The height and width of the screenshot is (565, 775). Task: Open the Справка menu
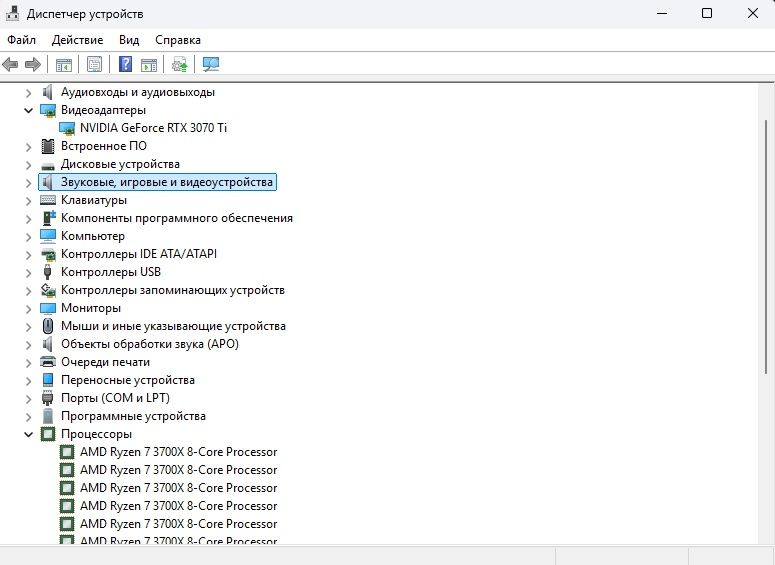[177, 40]
